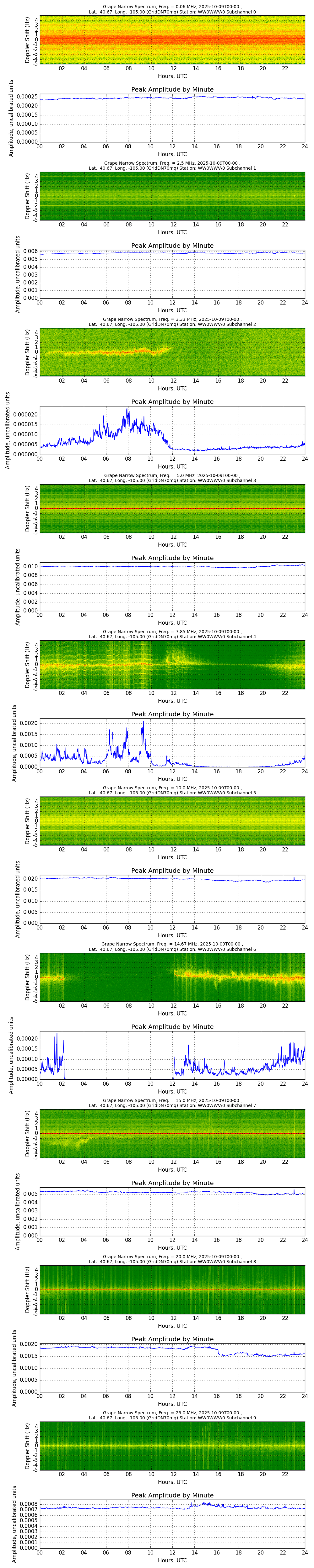Select the 7.85 MHz Doppler spectrogram image

coord(172,664)
